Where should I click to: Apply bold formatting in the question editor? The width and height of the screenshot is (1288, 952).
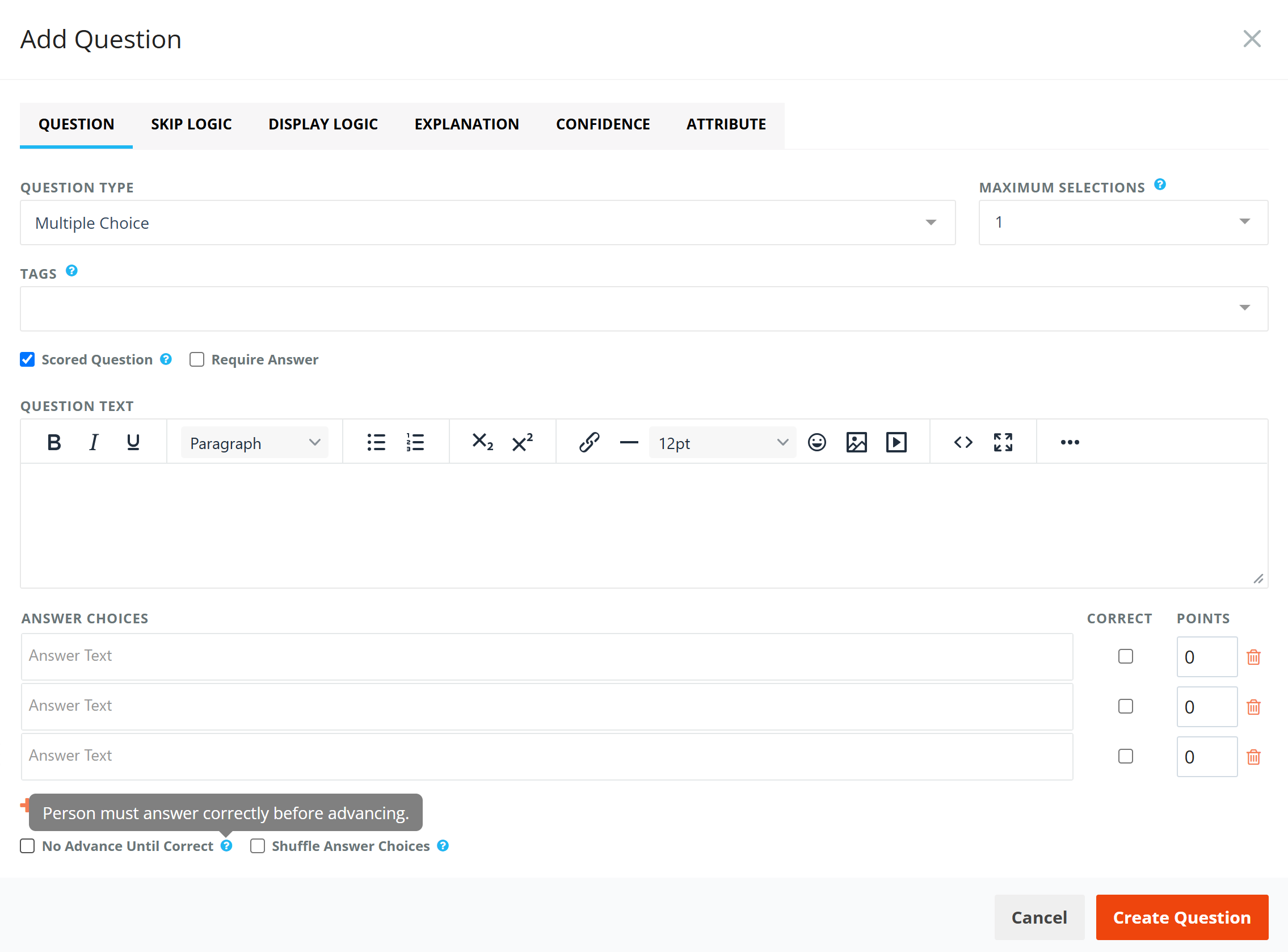click(x=54, y=443)
